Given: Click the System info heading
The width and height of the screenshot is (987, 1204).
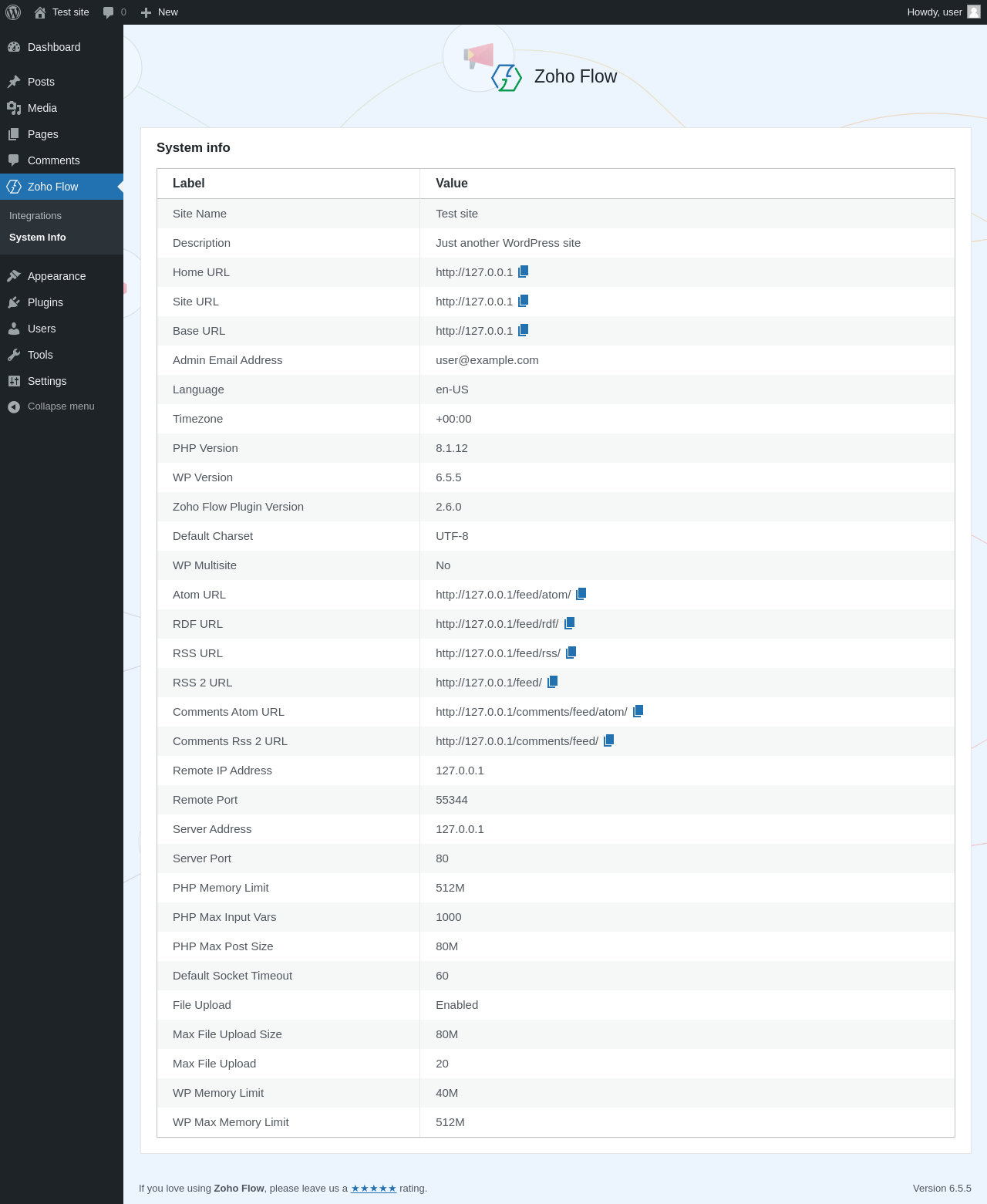Looking at the screenshot, I should coord(194,148).
